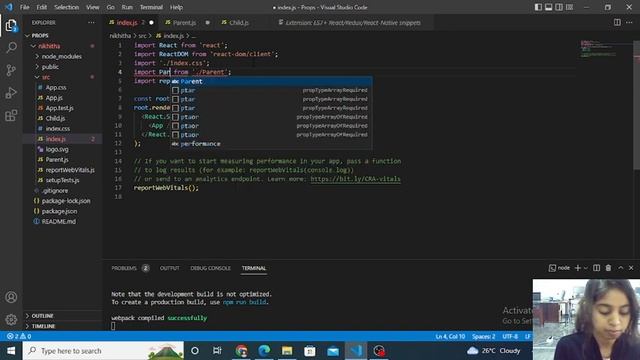Create a new terminal with plus icon

click(x=578, y=268)
